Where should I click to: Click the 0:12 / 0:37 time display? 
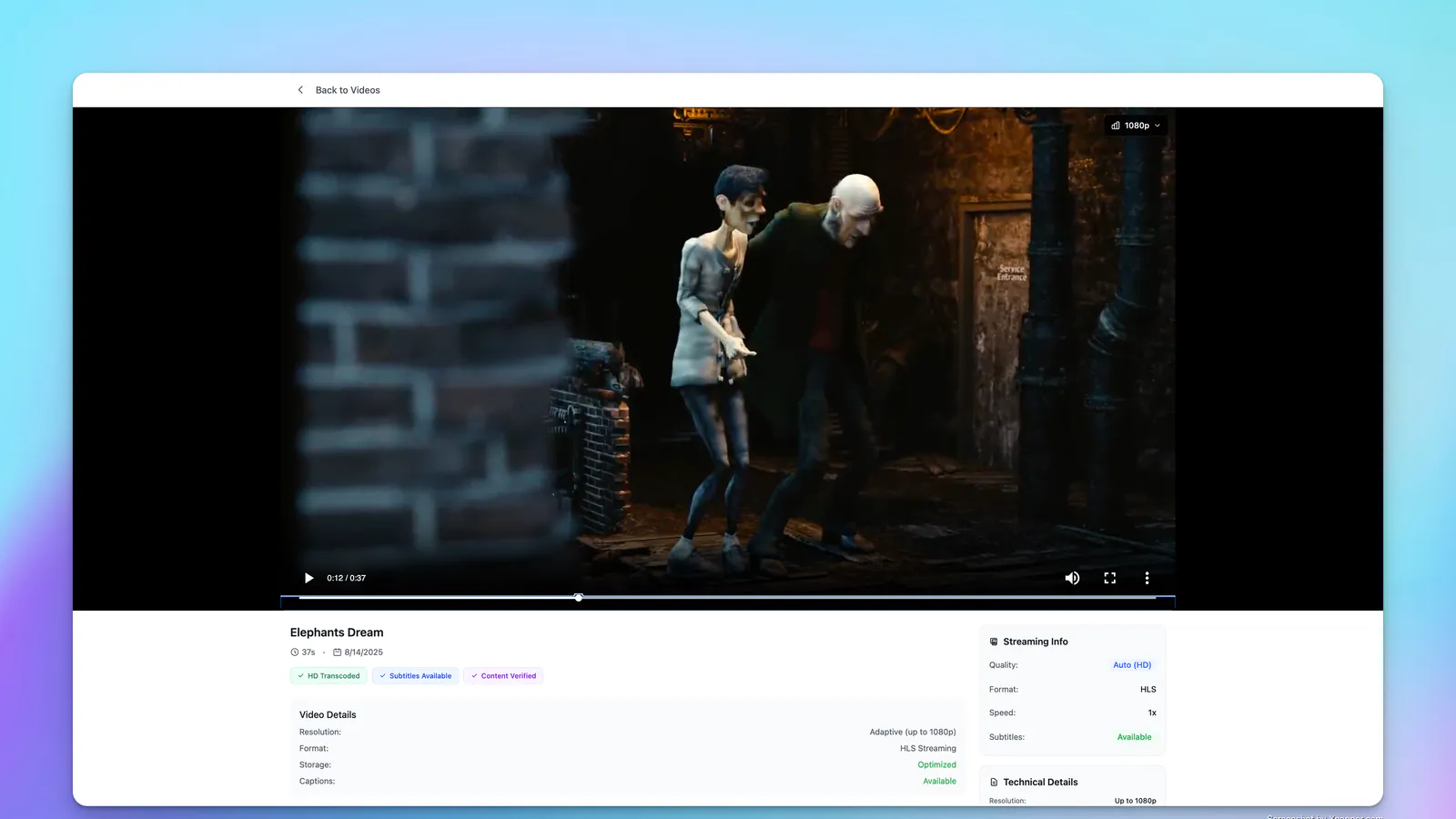point(347,578)
